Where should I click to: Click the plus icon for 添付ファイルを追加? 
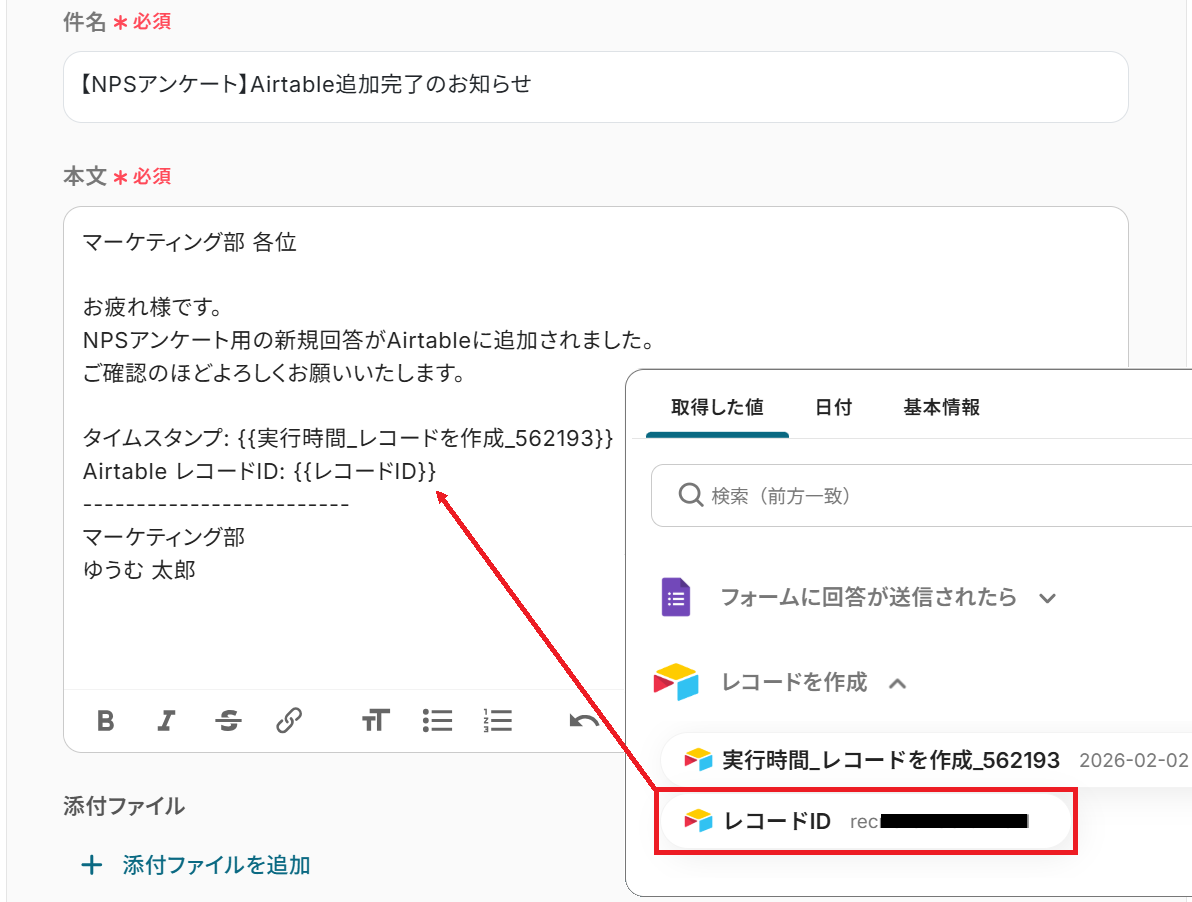(92, 865)
